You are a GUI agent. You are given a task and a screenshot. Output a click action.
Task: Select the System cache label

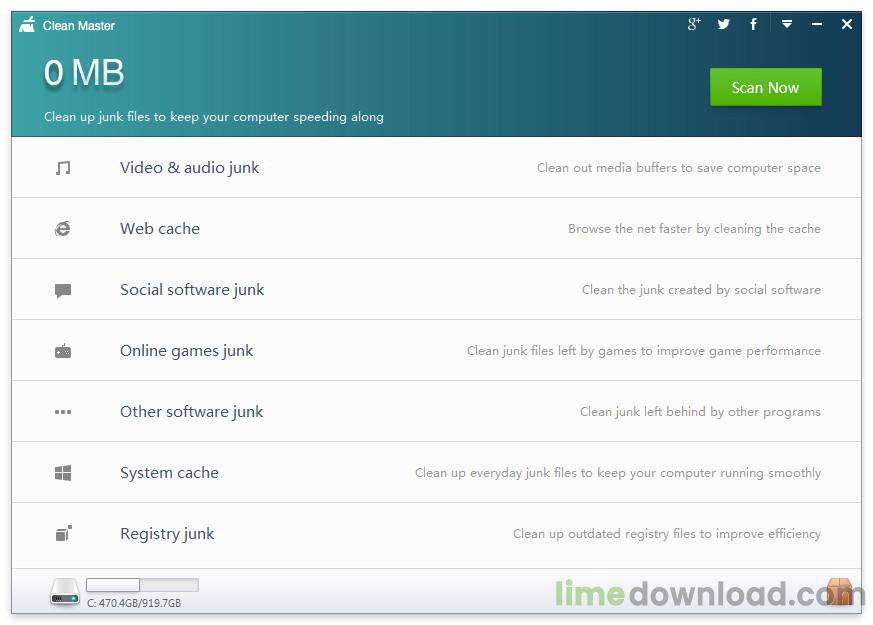click(x=169, y=473)
